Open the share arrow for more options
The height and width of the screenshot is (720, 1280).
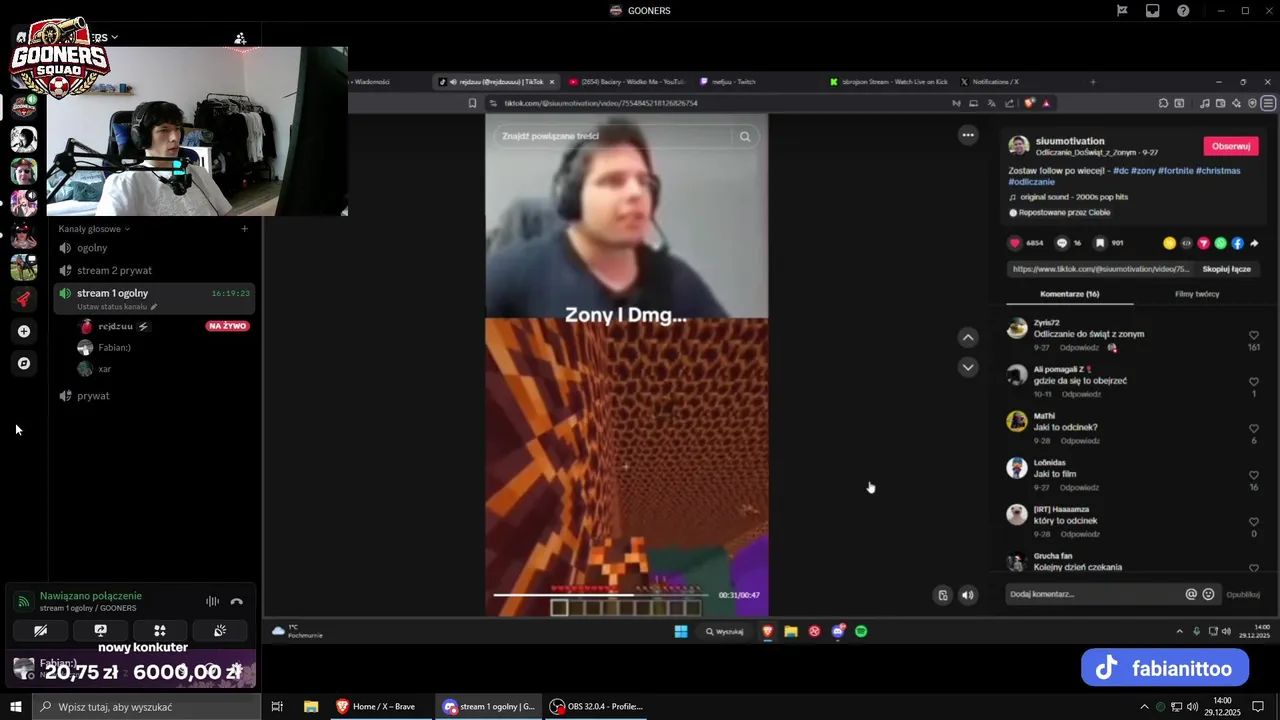pos(1254,243)
